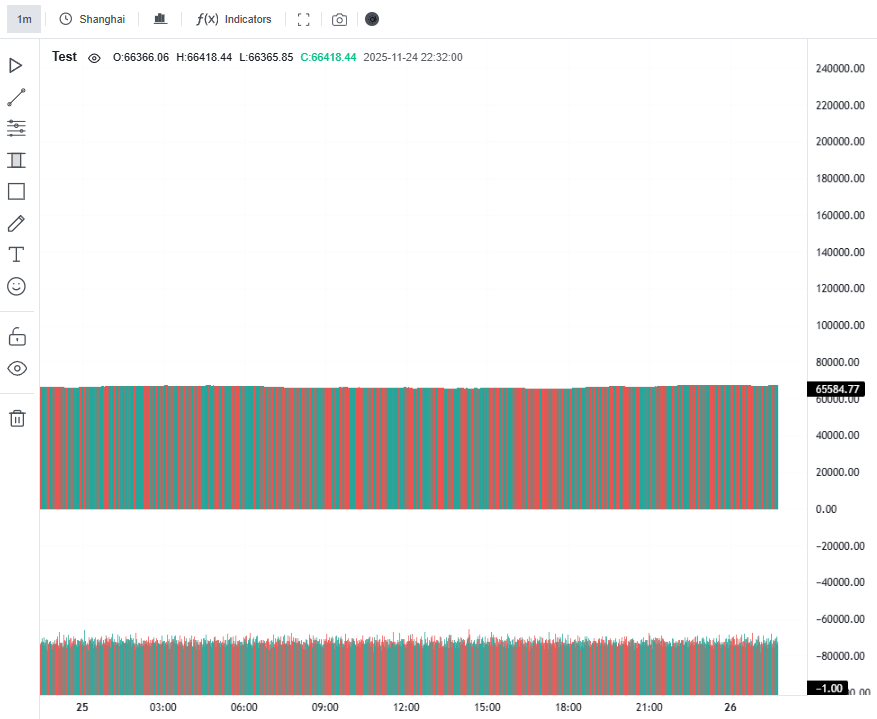Toggle the drawing lock padlock
The height and width of the screenshot is (719, 877).
coord(17,337)
